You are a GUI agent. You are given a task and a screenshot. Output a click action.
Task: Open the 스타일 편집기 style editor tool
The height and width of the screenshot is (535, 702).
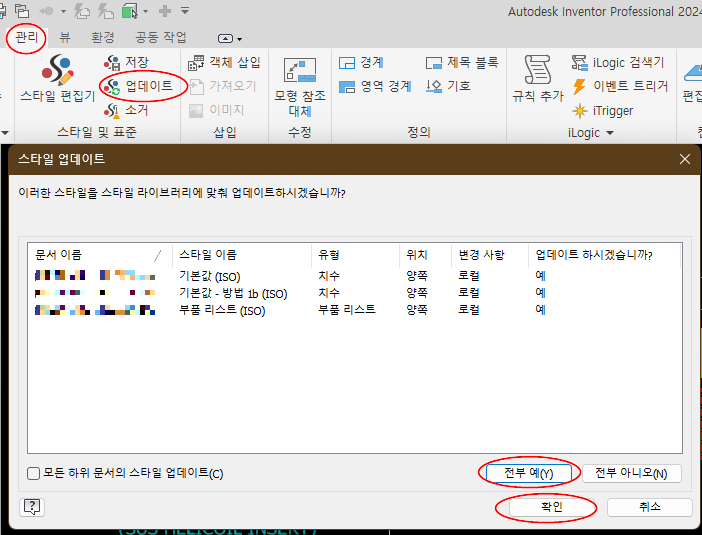(58, 78)
